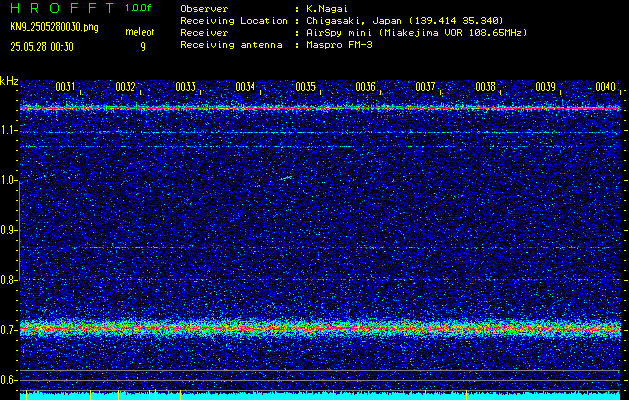
Task: Select the 0.8 frequency axis label
Action: click(x=7, y=280)
